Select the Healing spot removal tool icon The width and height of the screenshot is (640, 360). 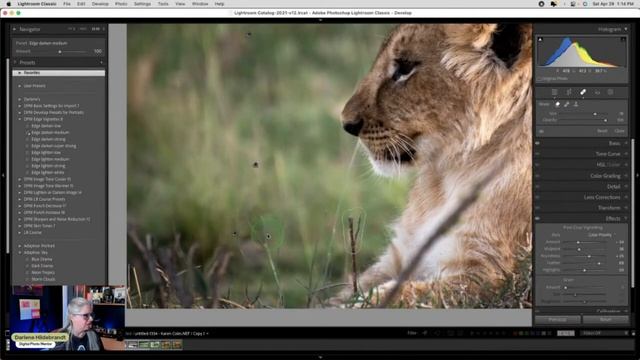pyautogui.click(x=583, y=92)
